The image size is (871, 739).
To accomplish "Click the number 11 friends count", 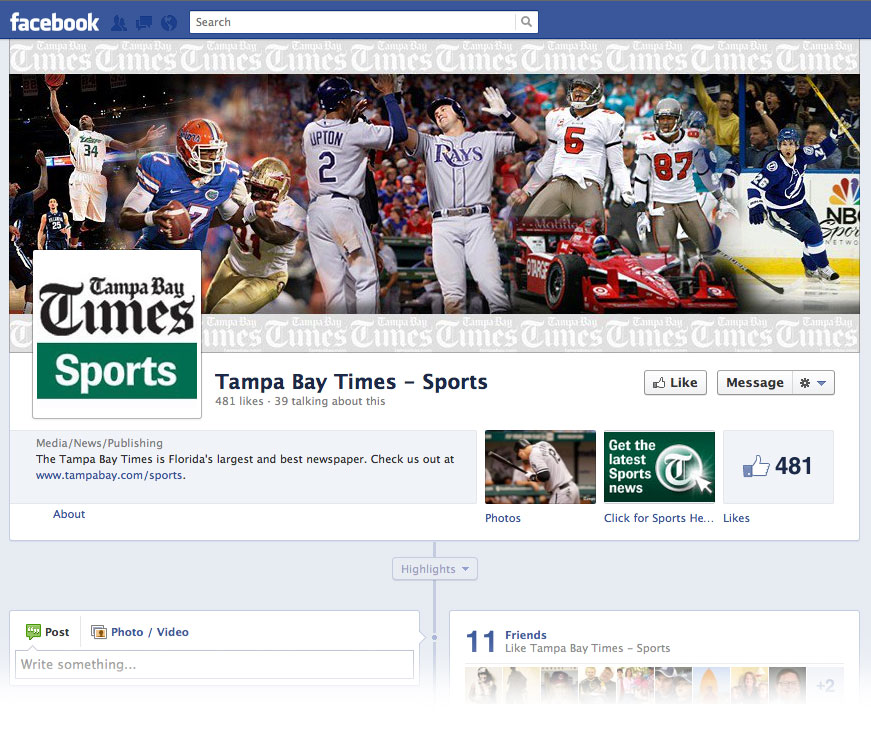I will click(x=480, y=642).
